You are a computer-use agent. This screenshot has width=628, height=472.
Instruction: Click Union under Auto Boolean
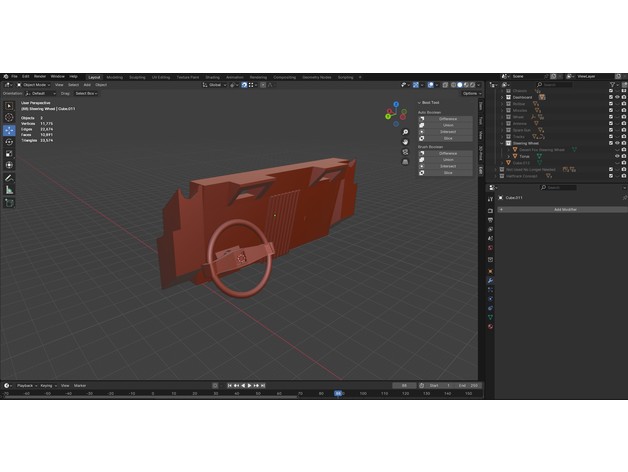click(447, 125)
